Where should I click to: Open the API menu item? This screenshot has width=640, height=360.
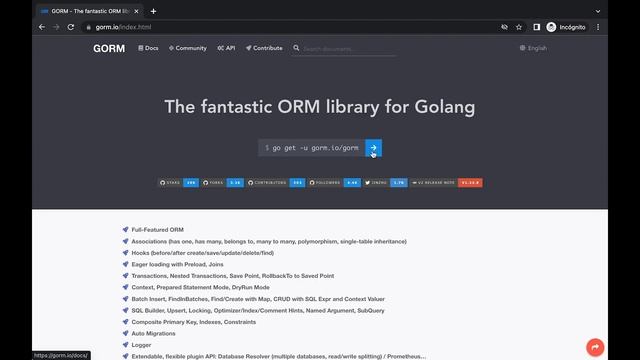226,48
